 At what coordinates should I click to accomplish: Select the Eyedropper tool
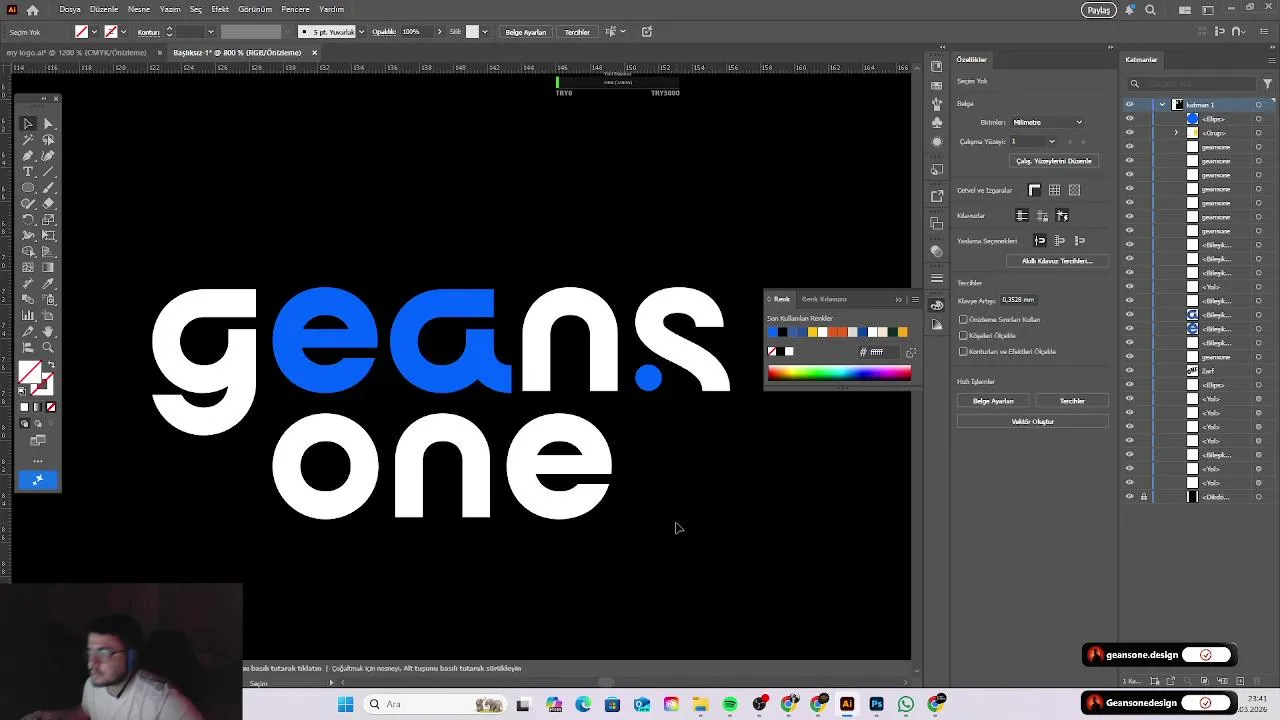coord(48,284)
